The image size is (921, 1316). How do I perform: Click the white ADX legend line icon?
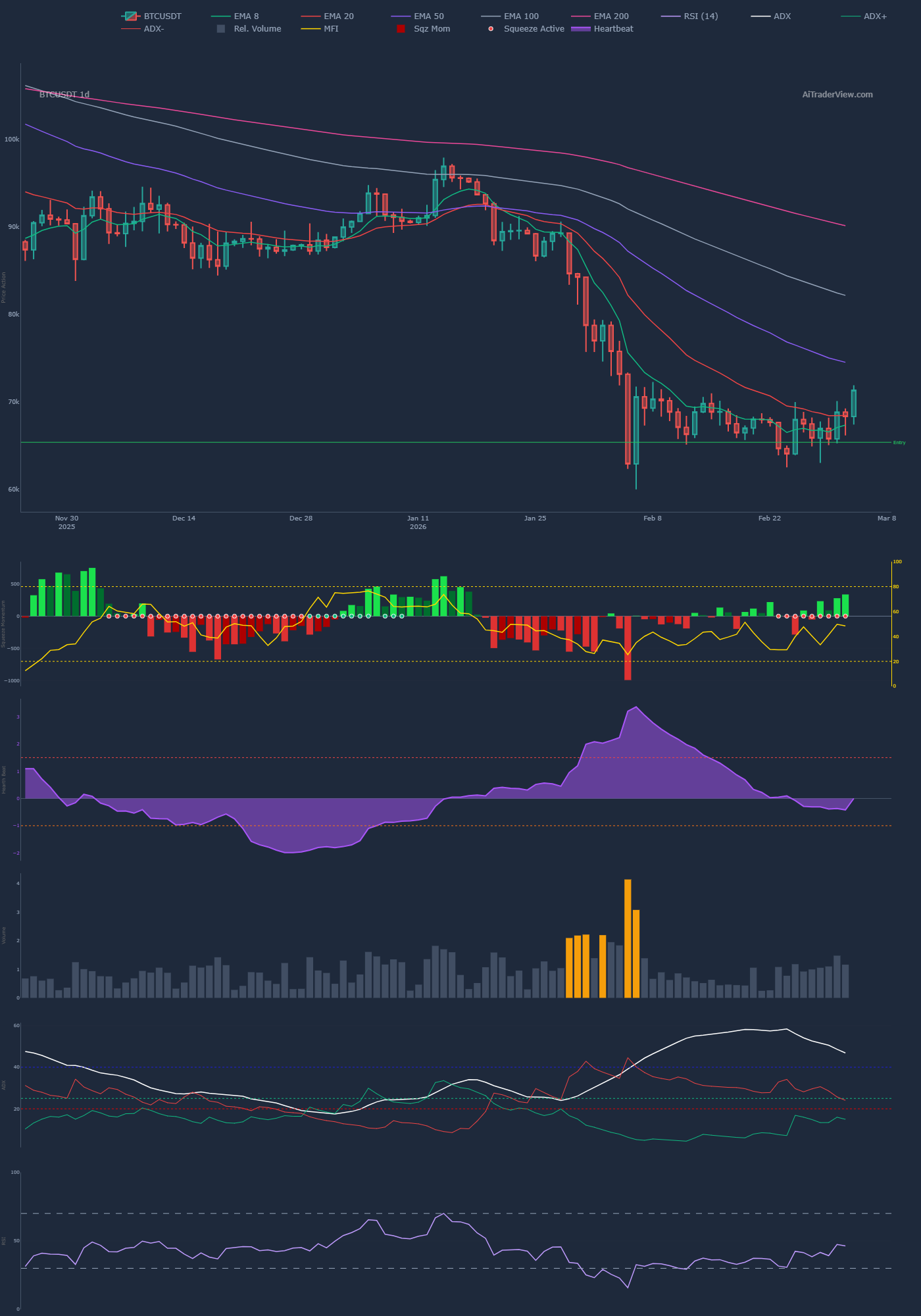[x=760, y=16]
